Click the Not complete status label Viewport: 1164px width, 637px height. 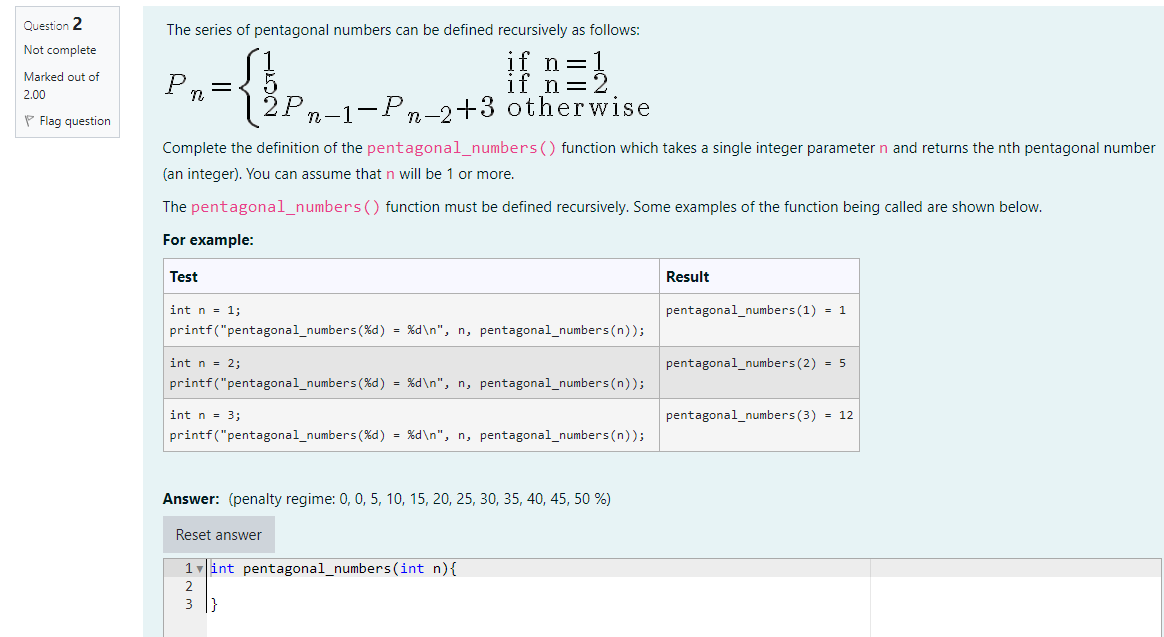point(62,50)
